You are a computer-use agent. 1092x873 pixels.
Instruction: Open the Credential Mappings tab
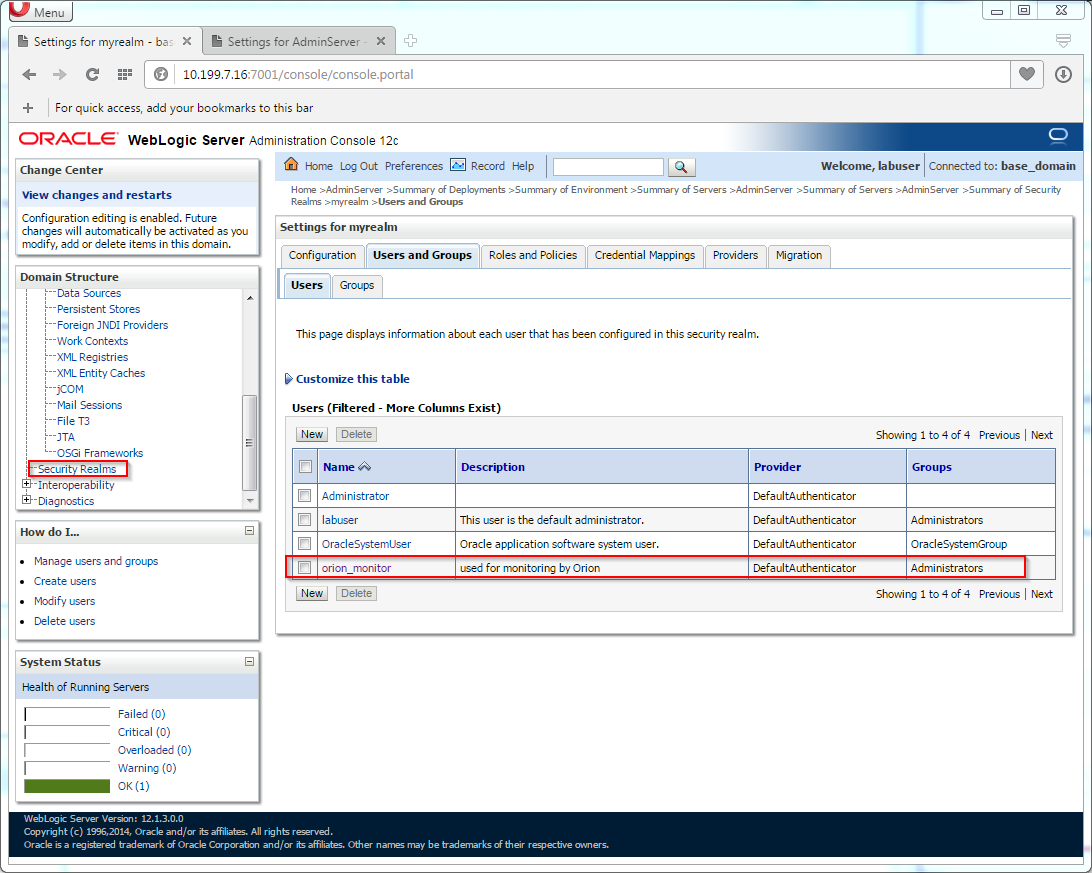[645, 255]
